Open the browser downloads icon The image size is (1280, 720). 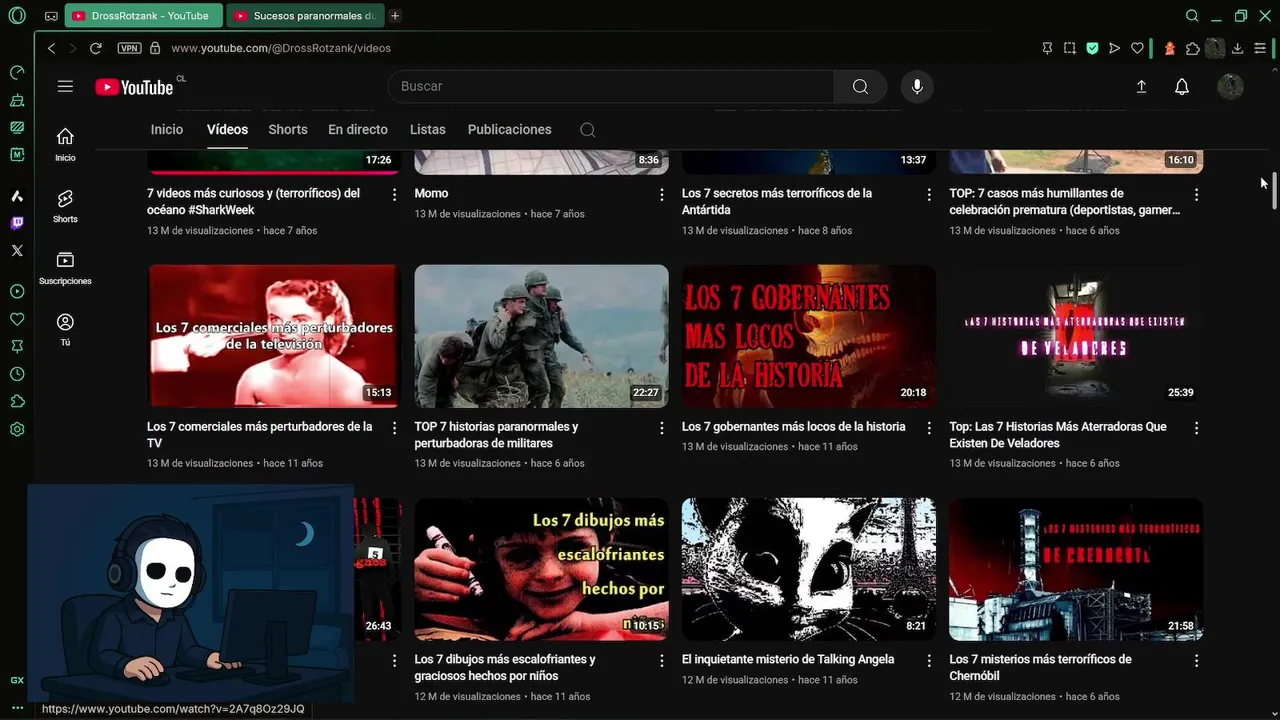(1237, 48)
